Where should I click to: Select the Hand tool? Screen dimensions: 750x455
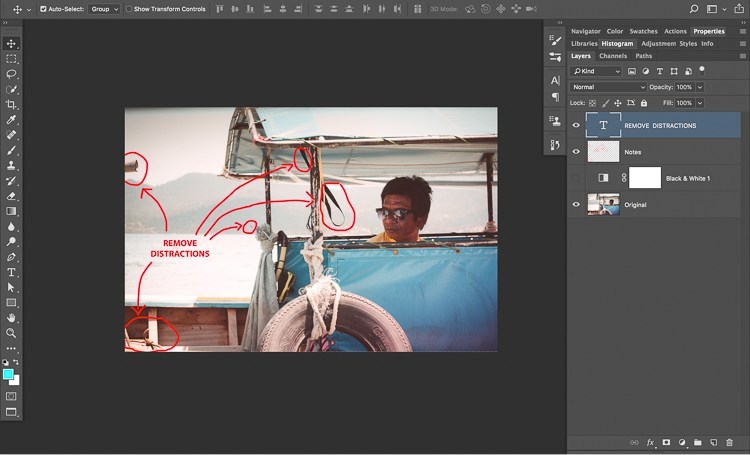tap(11, 318)
